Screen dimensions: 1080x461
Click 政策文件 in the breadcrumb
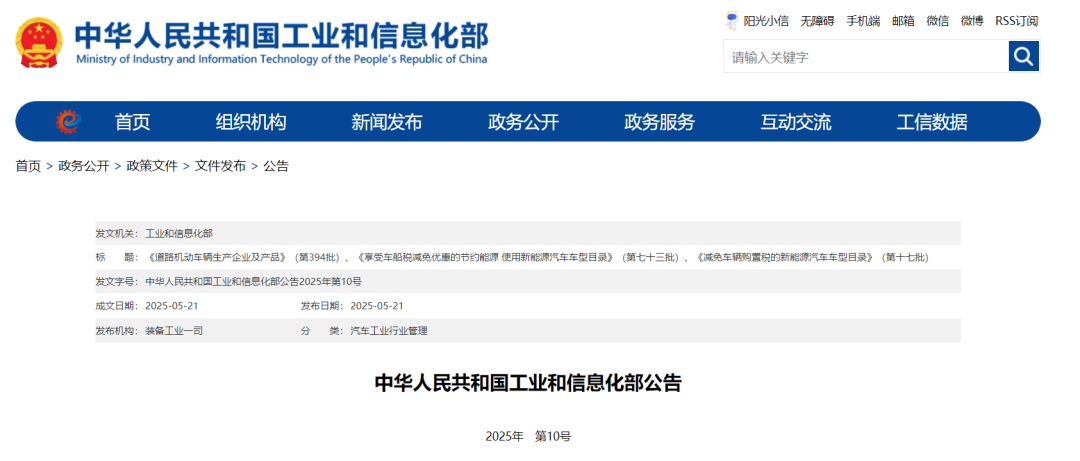point(152,166)
